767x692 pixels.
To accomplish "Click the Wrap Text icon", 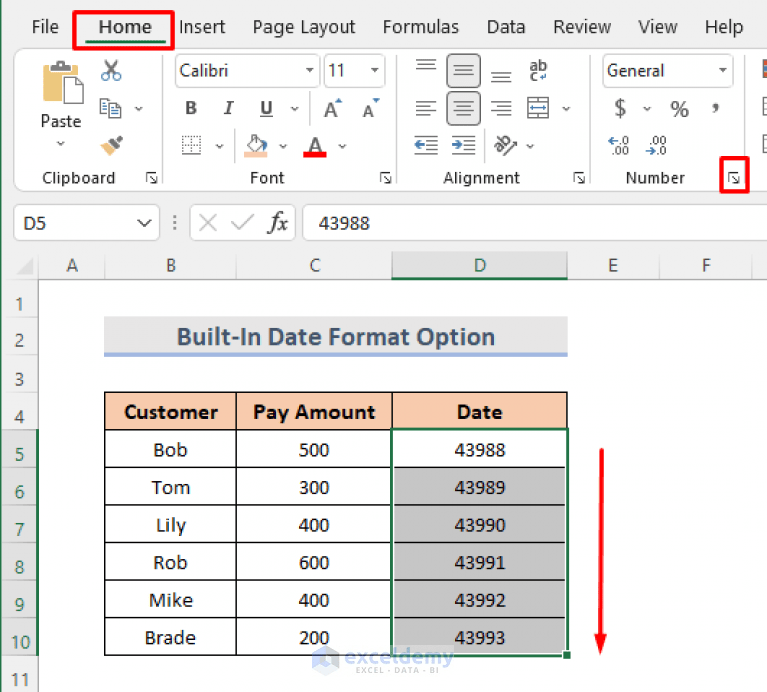I will pyautogui.click(x=538, y=70).
